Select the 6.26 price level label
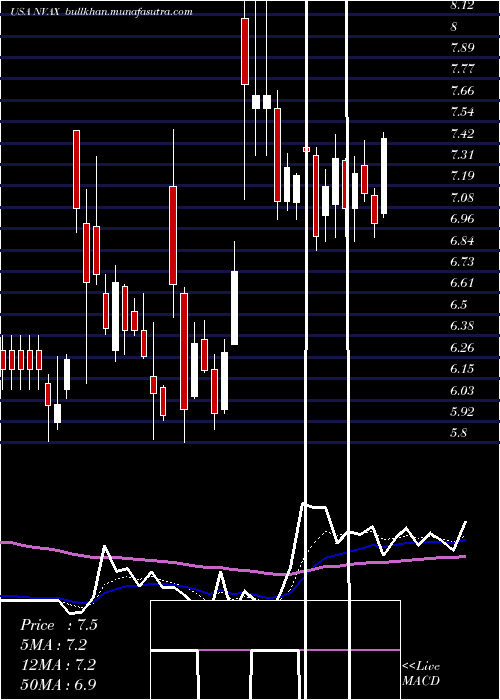Viewport: 500px width, 700px height. coord(462,347)
